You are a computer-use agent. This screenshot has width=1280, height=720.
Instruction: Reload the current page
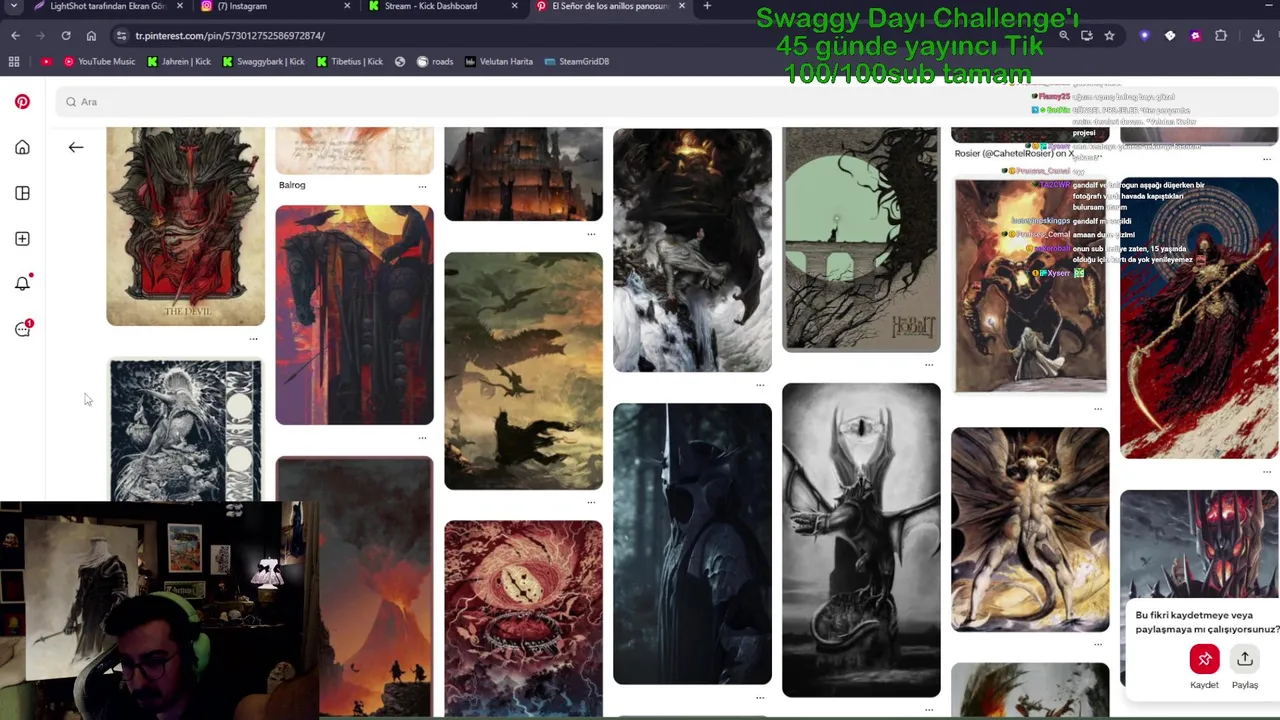(66, 36)
